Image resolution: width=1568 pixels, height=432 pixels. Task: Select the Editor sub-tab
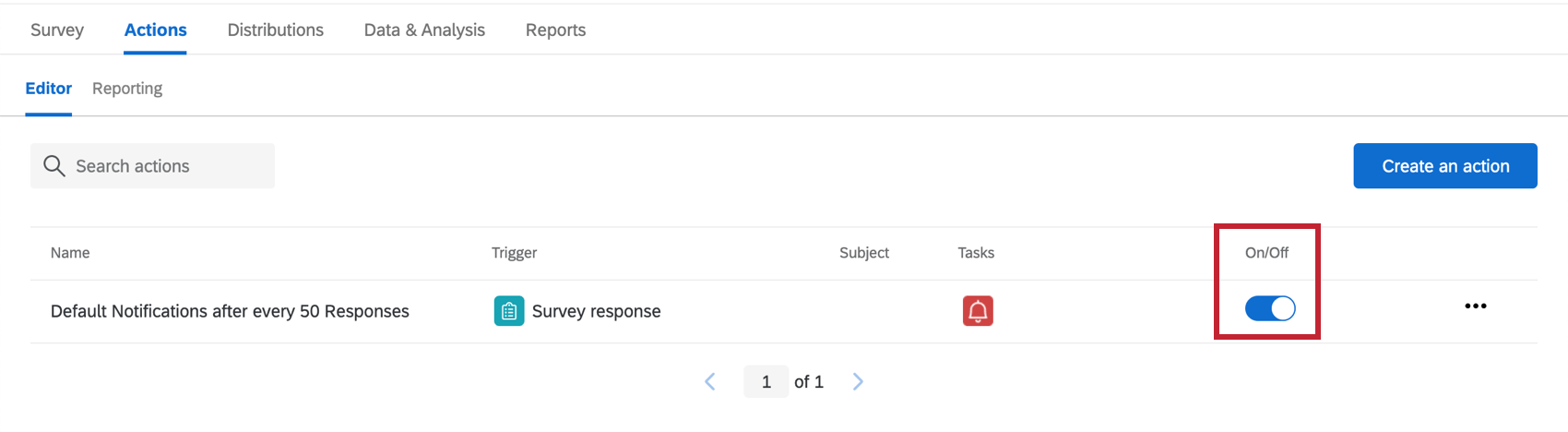click(48, 89)
